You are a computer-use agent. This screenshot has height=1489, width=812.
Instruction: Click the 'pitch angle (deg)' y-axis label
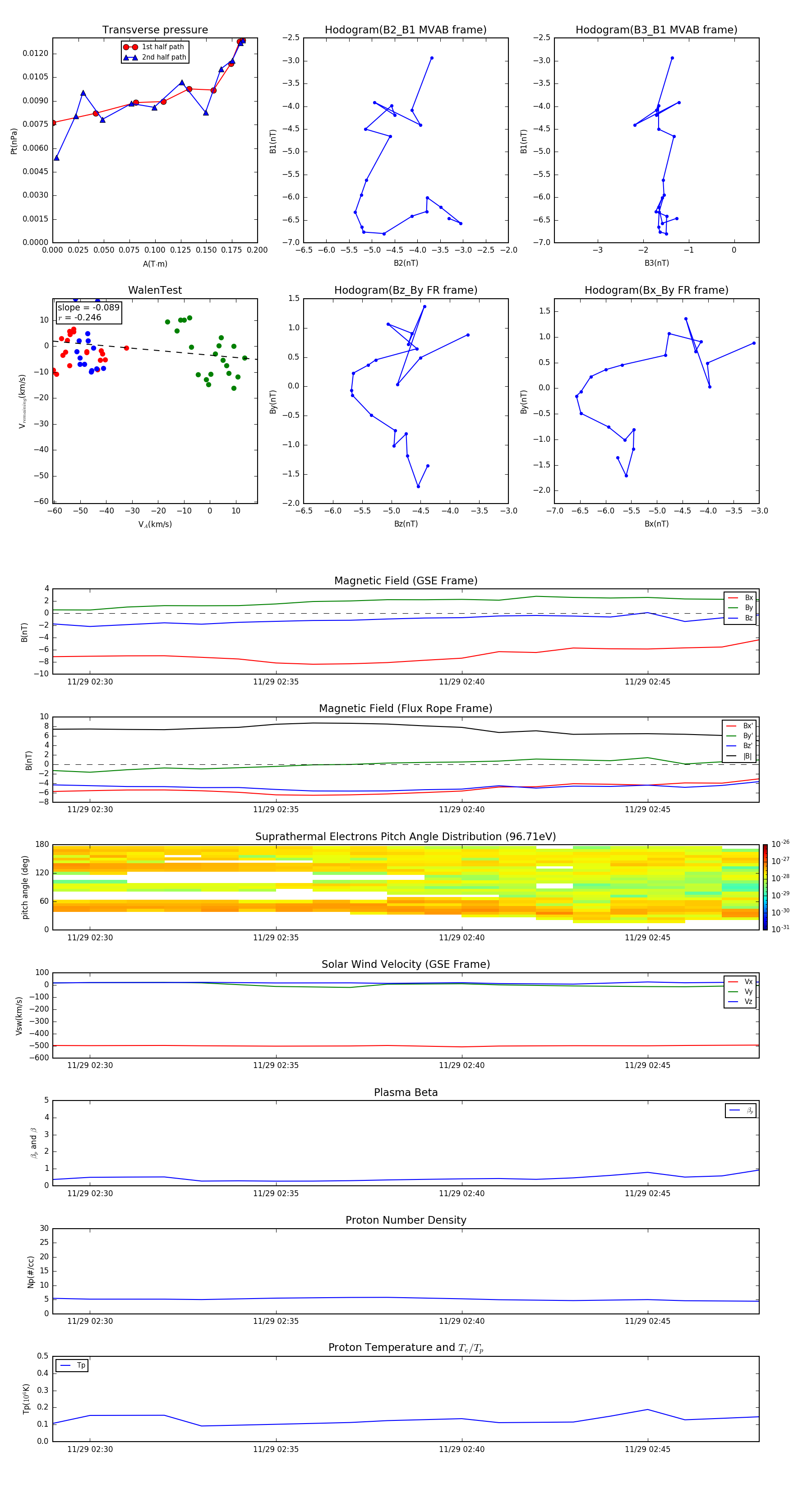[25, 887]
